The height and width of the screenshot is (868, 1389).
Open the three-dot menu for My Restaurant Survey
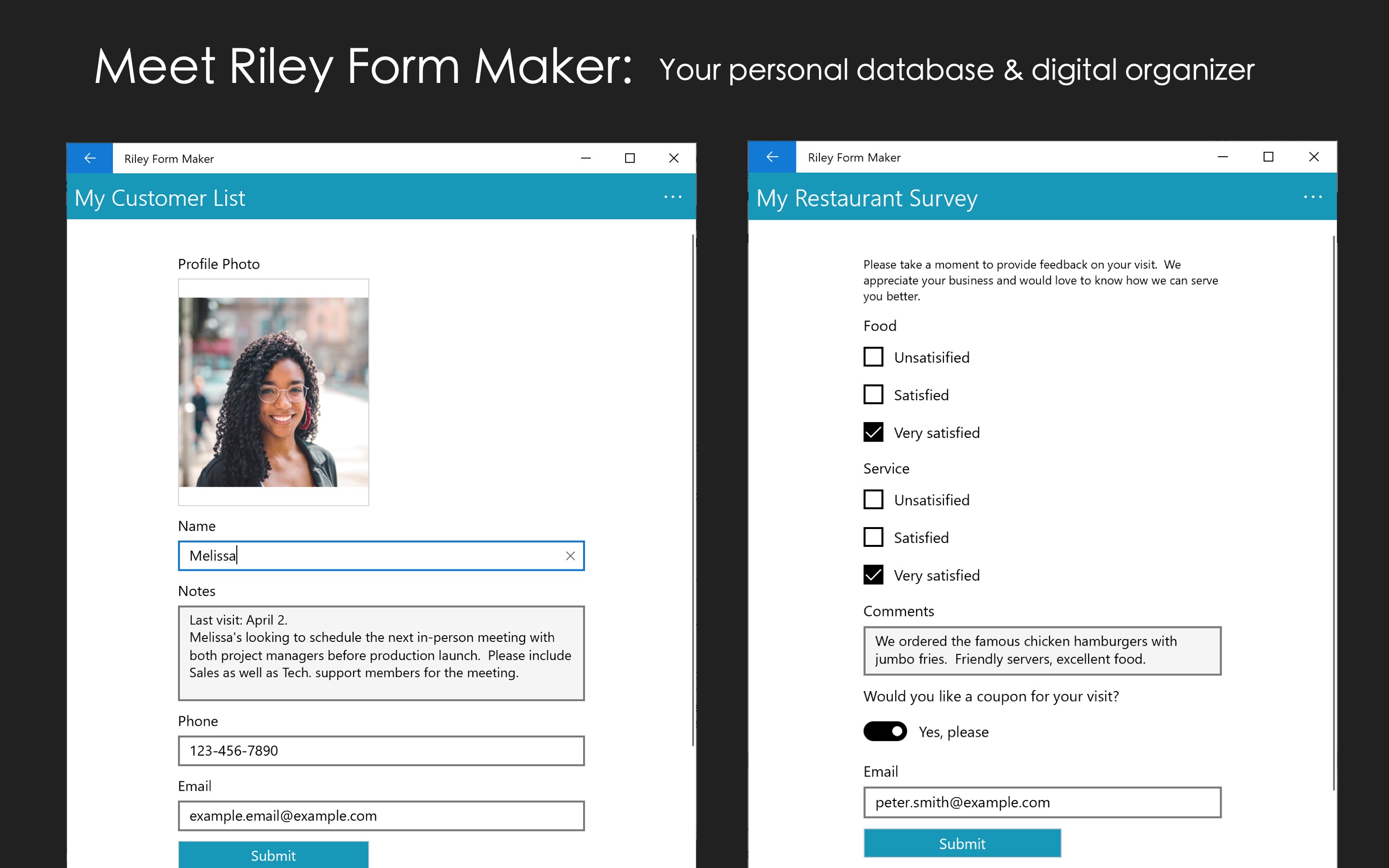tap(1313, 197)
